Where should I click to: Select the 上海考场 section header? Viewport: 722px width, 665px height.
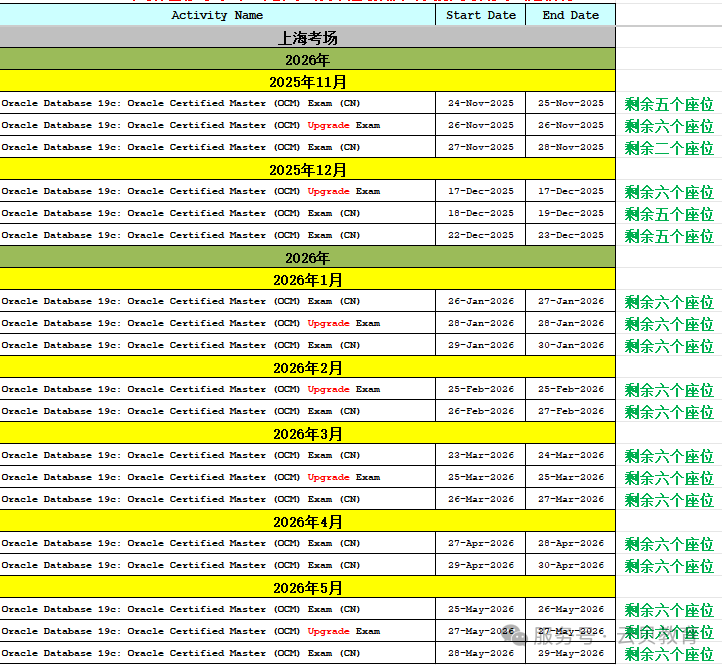click(x=308, y=38)
